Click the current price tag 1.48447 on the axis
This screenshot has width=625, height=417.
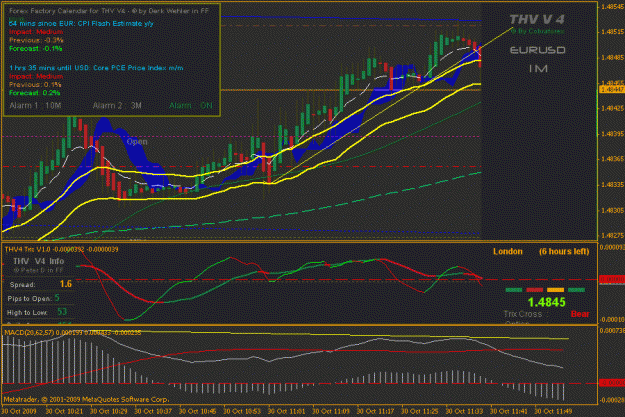pyautogui.click(x=612, y=90)
